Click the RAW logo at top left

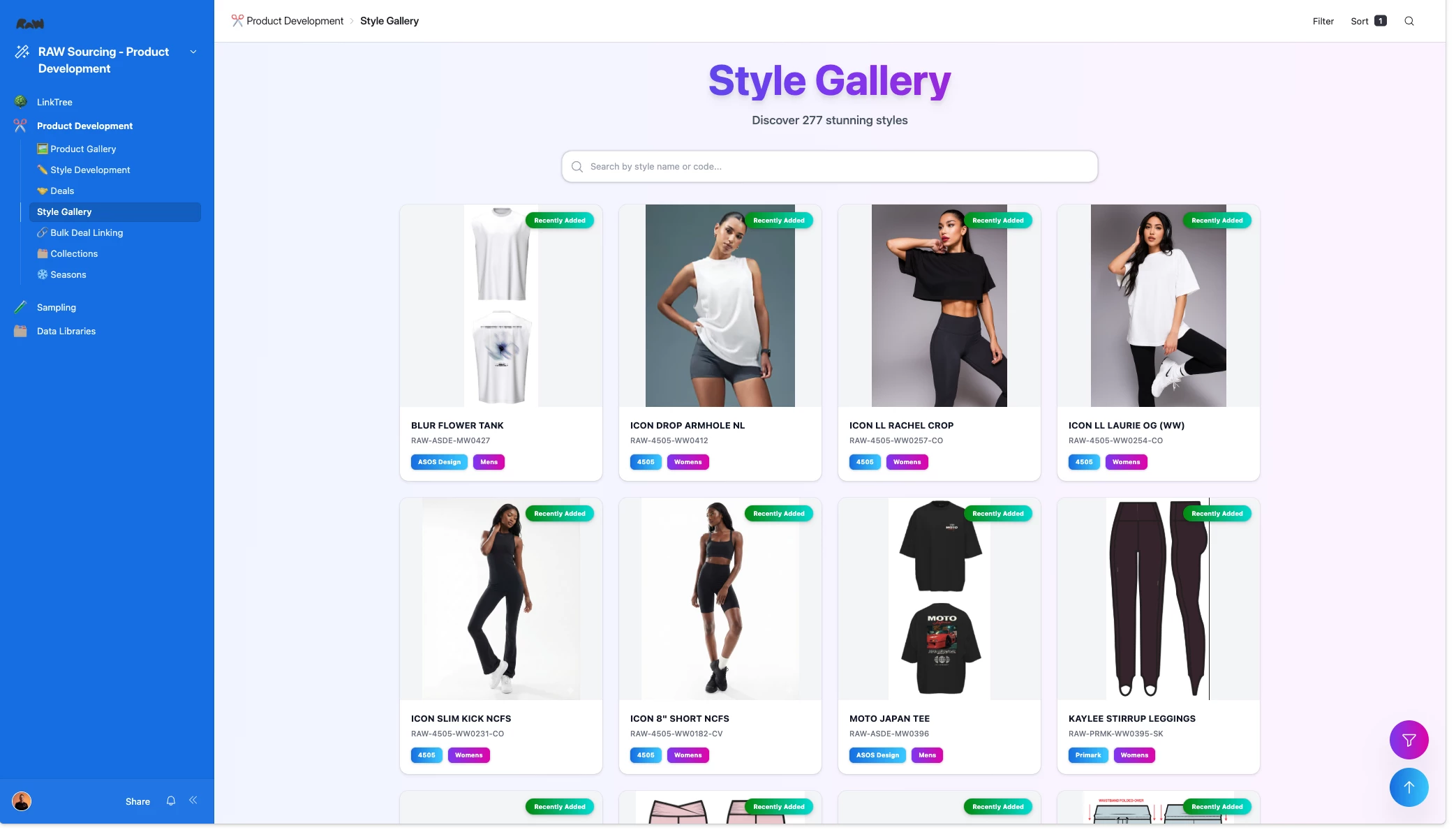point(30,24)
